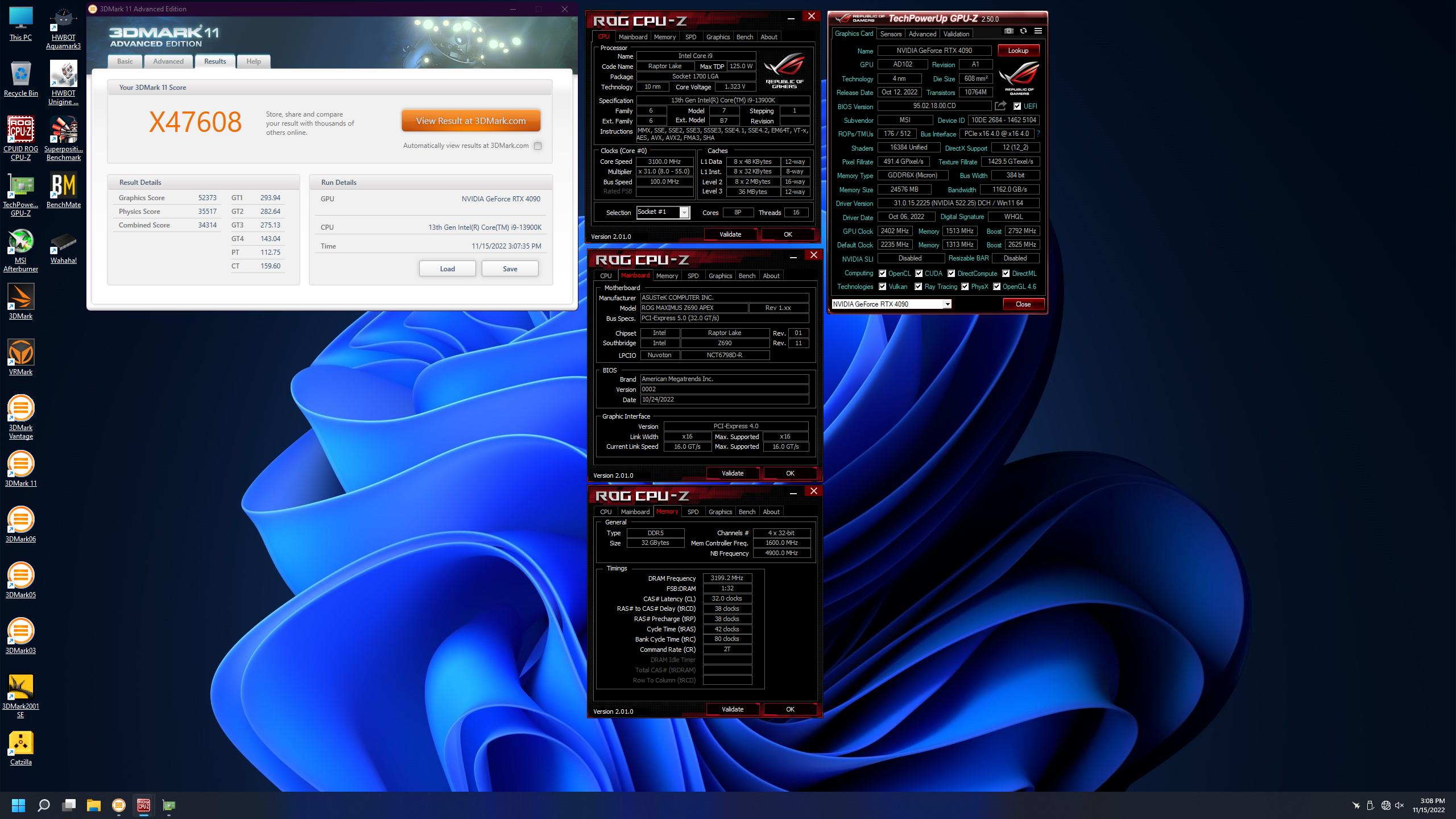Toggle PhysX checkbox in GPU-Z
The image size is (1456, 819).
(965, 287)
